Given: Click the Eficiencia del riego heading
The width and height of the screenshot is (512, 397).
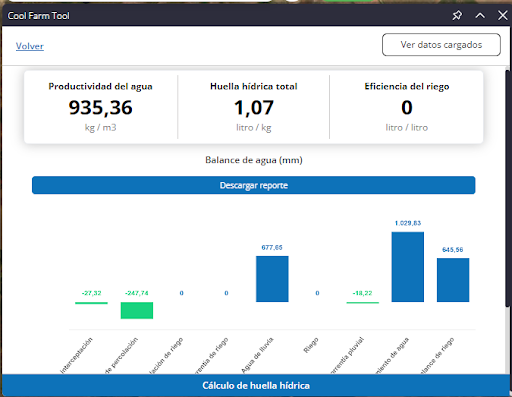Looking at the screenshot, I should click(407, 86).
